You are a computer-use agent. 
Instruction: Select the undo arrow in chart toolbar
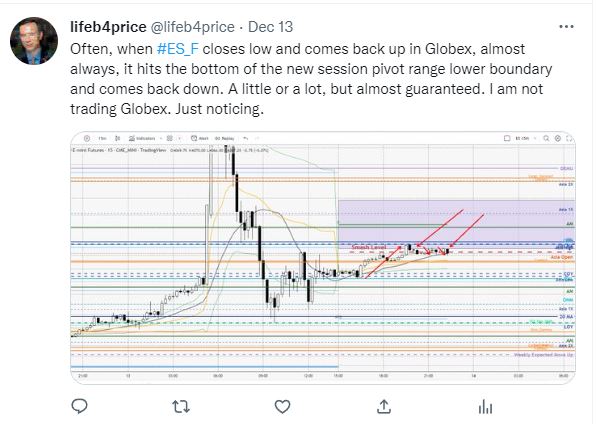coord(246,138)
